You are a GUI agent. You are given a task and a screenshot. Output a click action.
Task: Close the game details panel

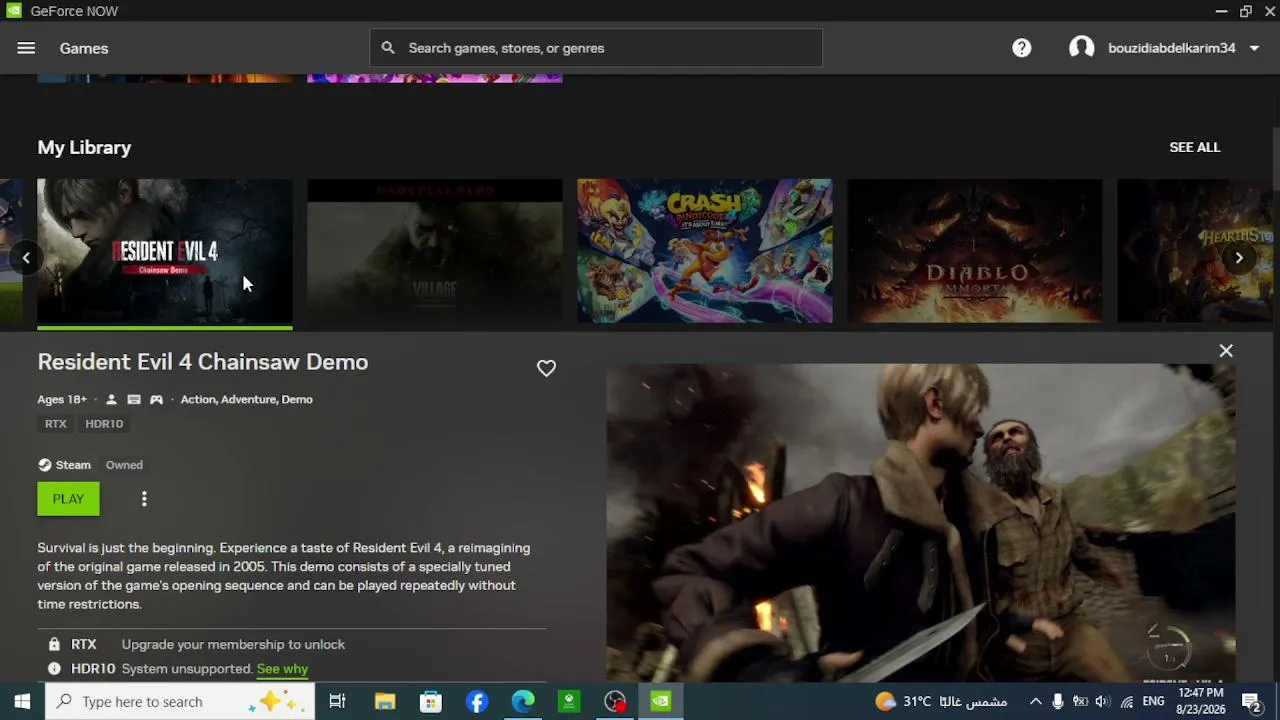1226,351
